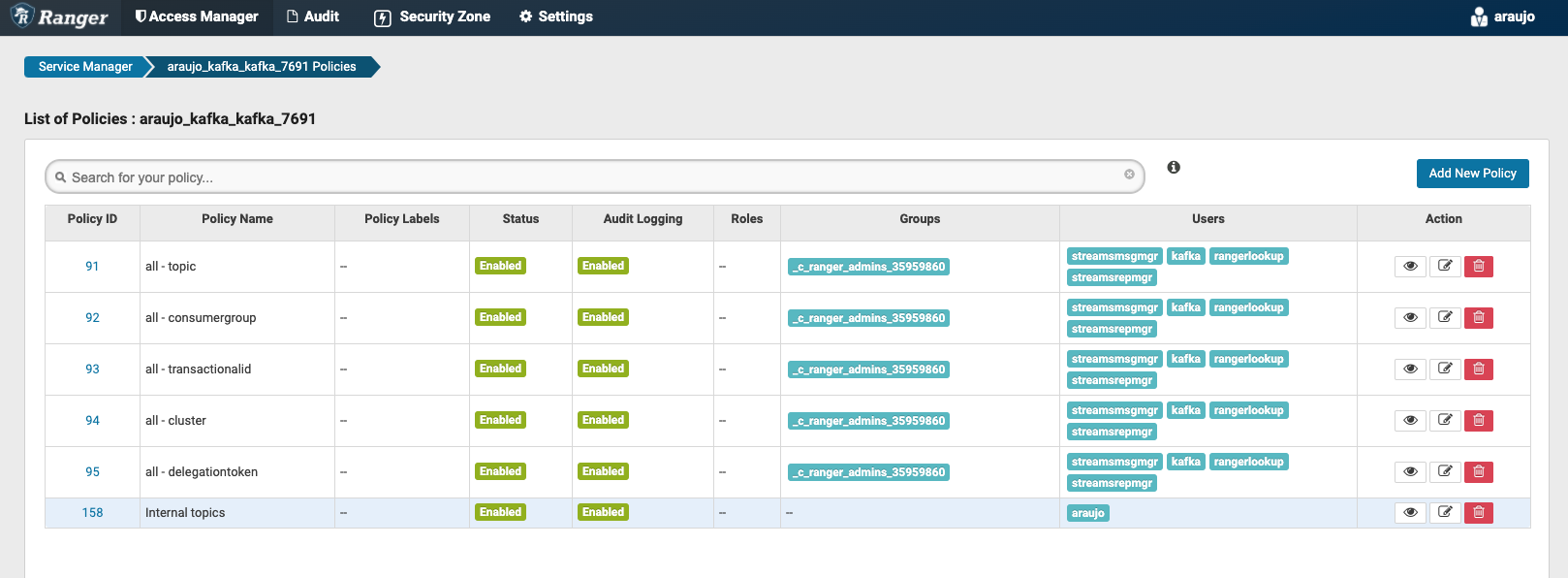Click the search info icon
The width and height of the screenshot is (1568, 578).
[1174, 168]
